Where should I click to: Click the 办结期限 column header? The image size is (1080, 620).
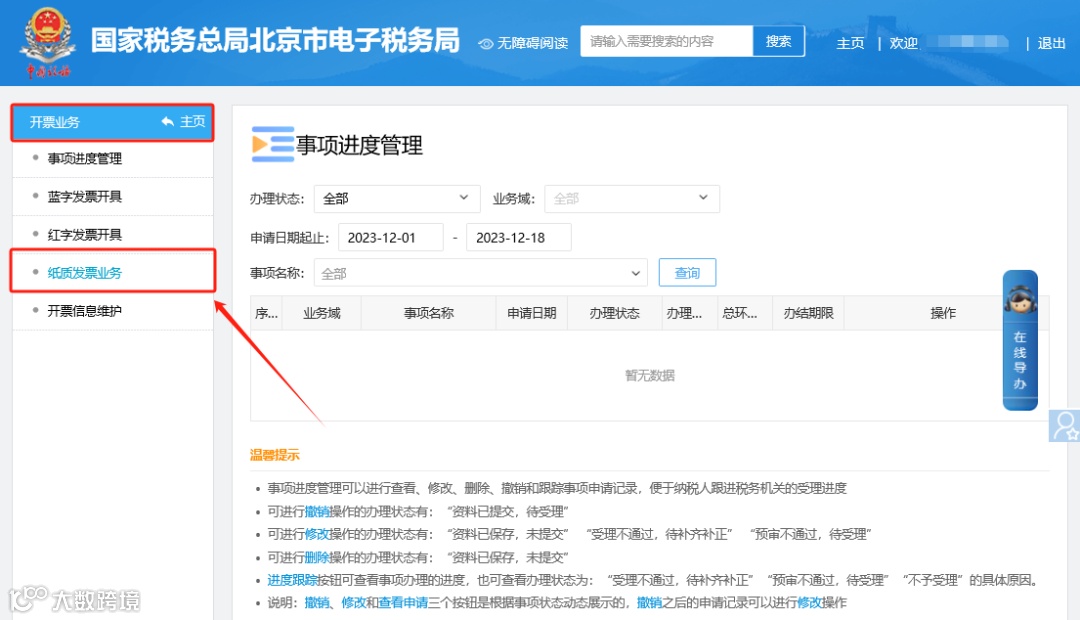pos(809,313)
